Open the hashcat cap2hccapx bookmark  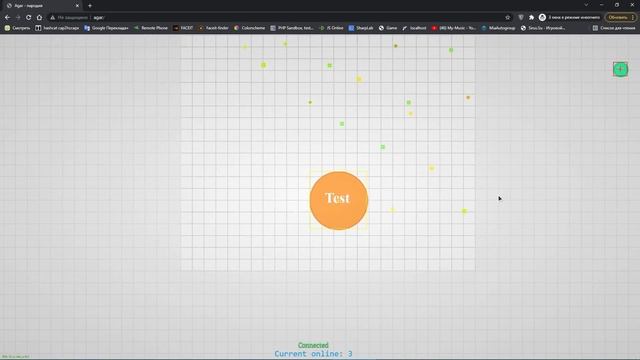[57, 28]
